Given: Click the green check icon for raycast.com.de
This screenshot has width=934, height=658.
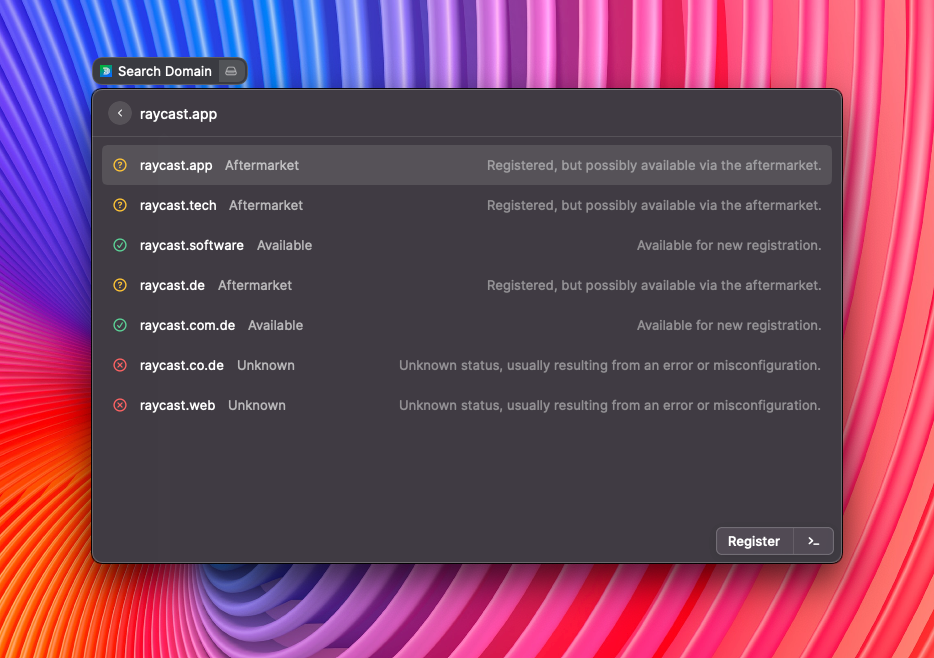Looking at the screenshot, I should (120, 325).
